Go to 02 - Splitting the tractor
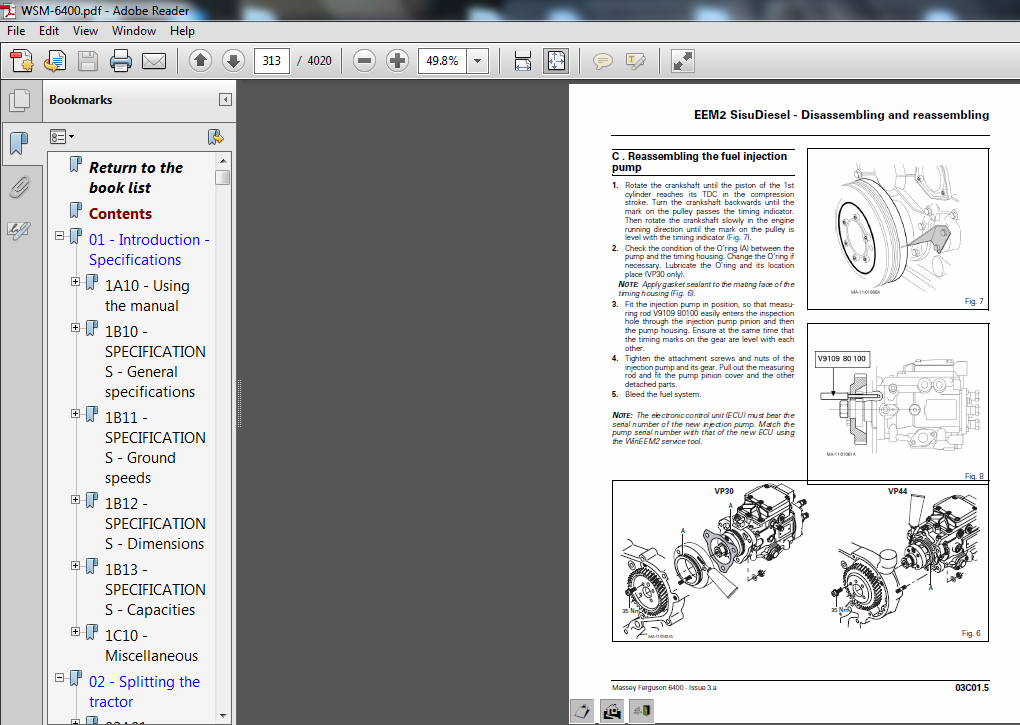1020x725 pixels. (x=144, y=692)
